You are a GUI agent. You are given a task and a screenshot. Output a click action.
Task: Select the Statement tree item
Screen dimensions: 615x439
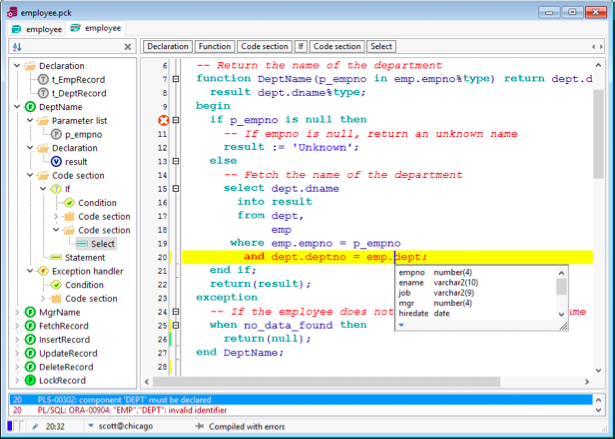coord(85,258)
